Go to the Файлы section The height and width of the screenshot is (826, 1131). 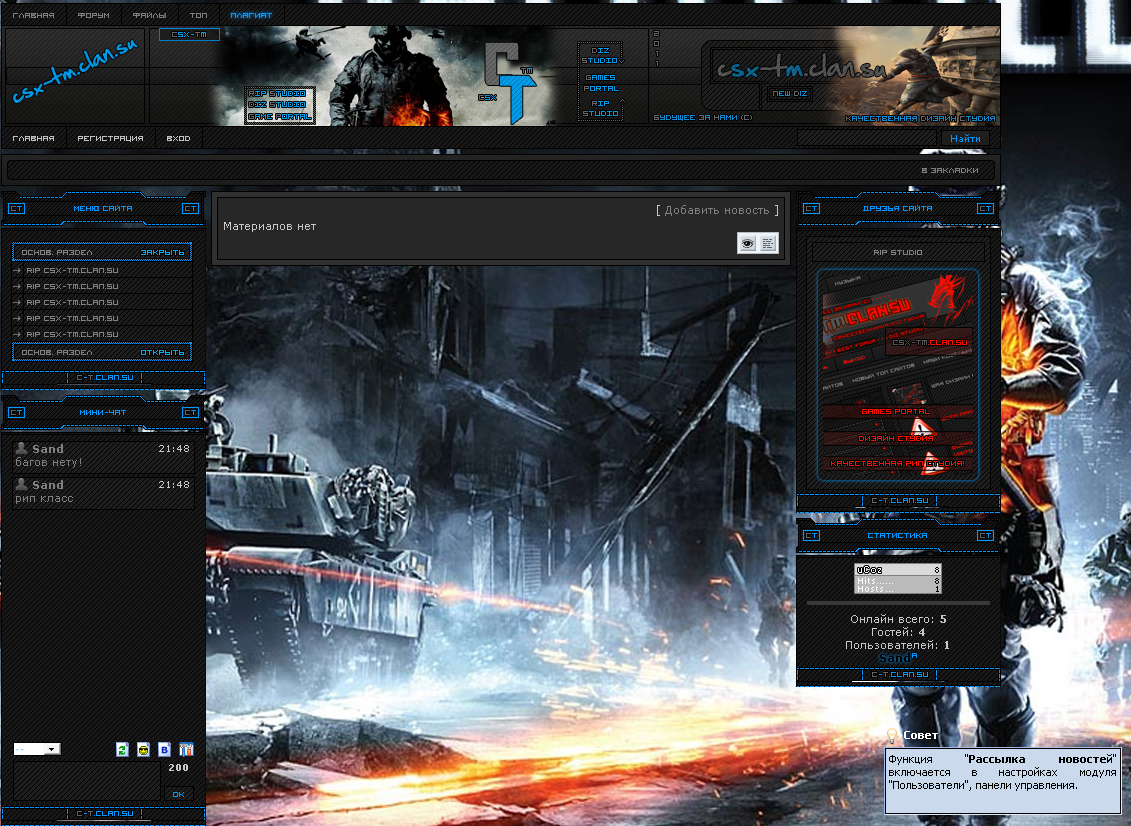coord(149,15)
